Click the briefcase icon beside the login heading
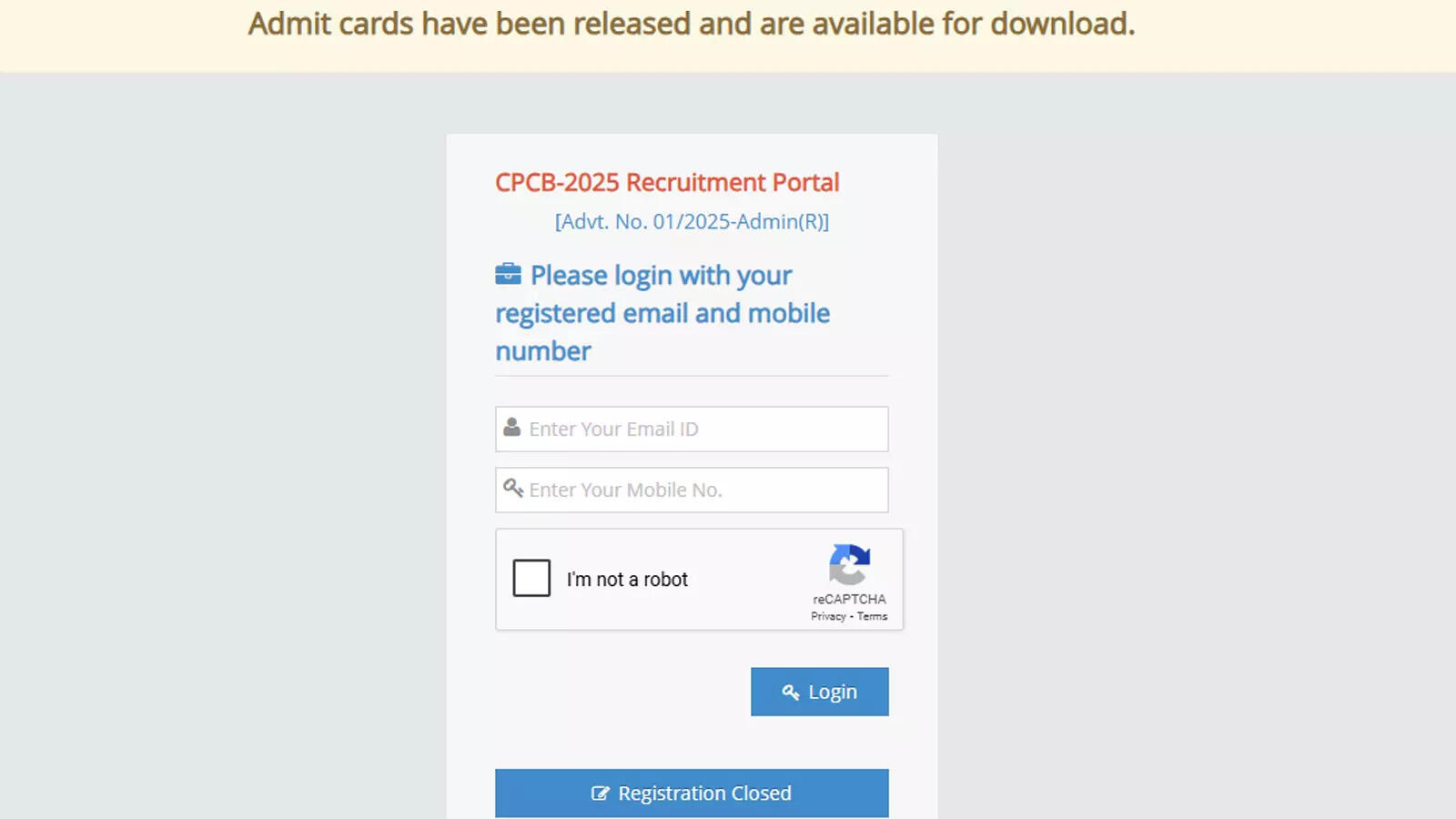Screen dimensions: 1456x819 point(508,274)
